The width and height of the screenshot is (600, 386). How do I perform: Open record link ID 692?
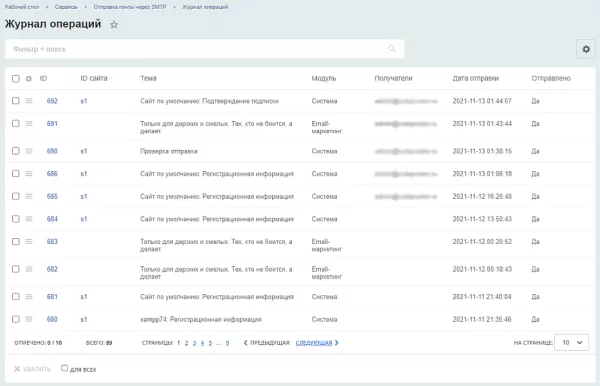click(52, 101)
